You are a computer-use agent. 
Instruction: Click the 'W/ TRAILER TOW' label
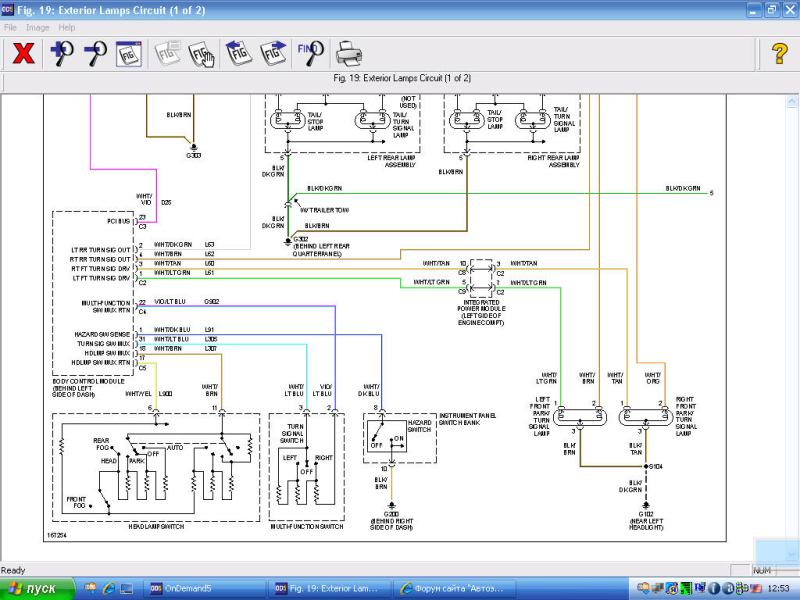point(324,210)
